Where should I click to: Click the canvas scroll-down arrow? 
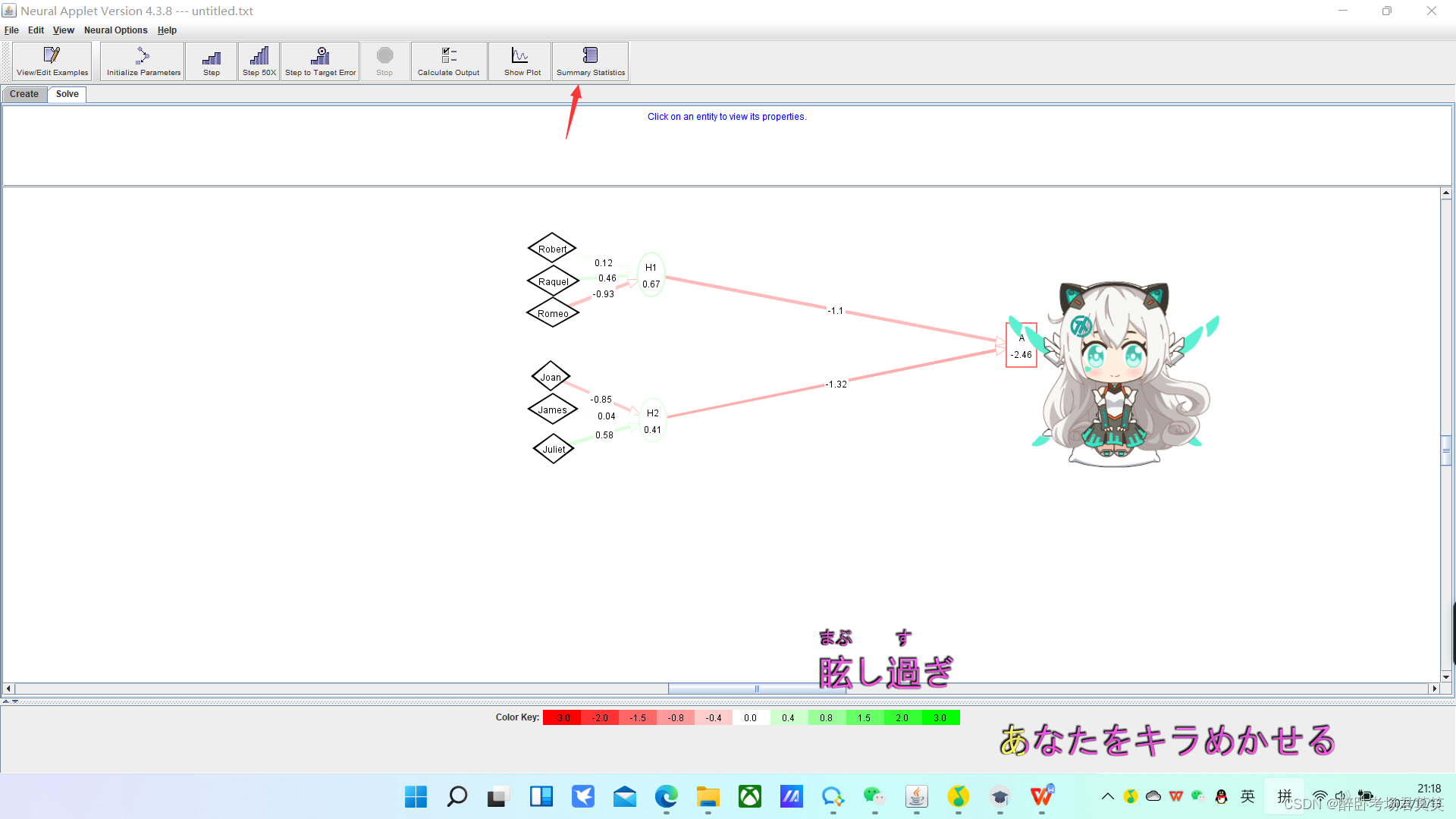[1446, 676]
